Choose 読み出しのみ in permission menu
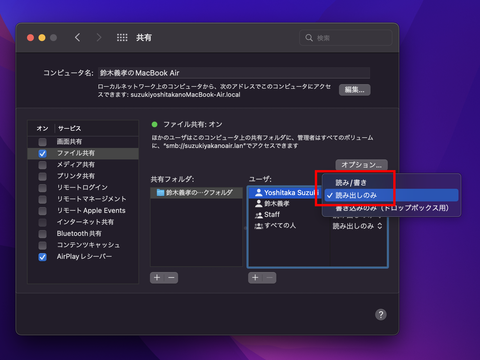This screenshot has height=360, width=480. click(391, 195)
